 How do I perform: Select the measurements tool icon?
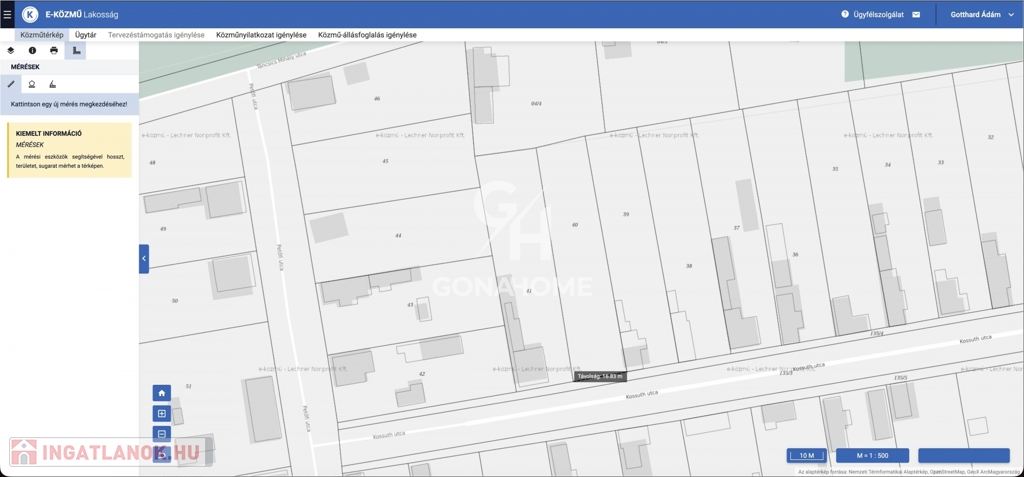76,50
